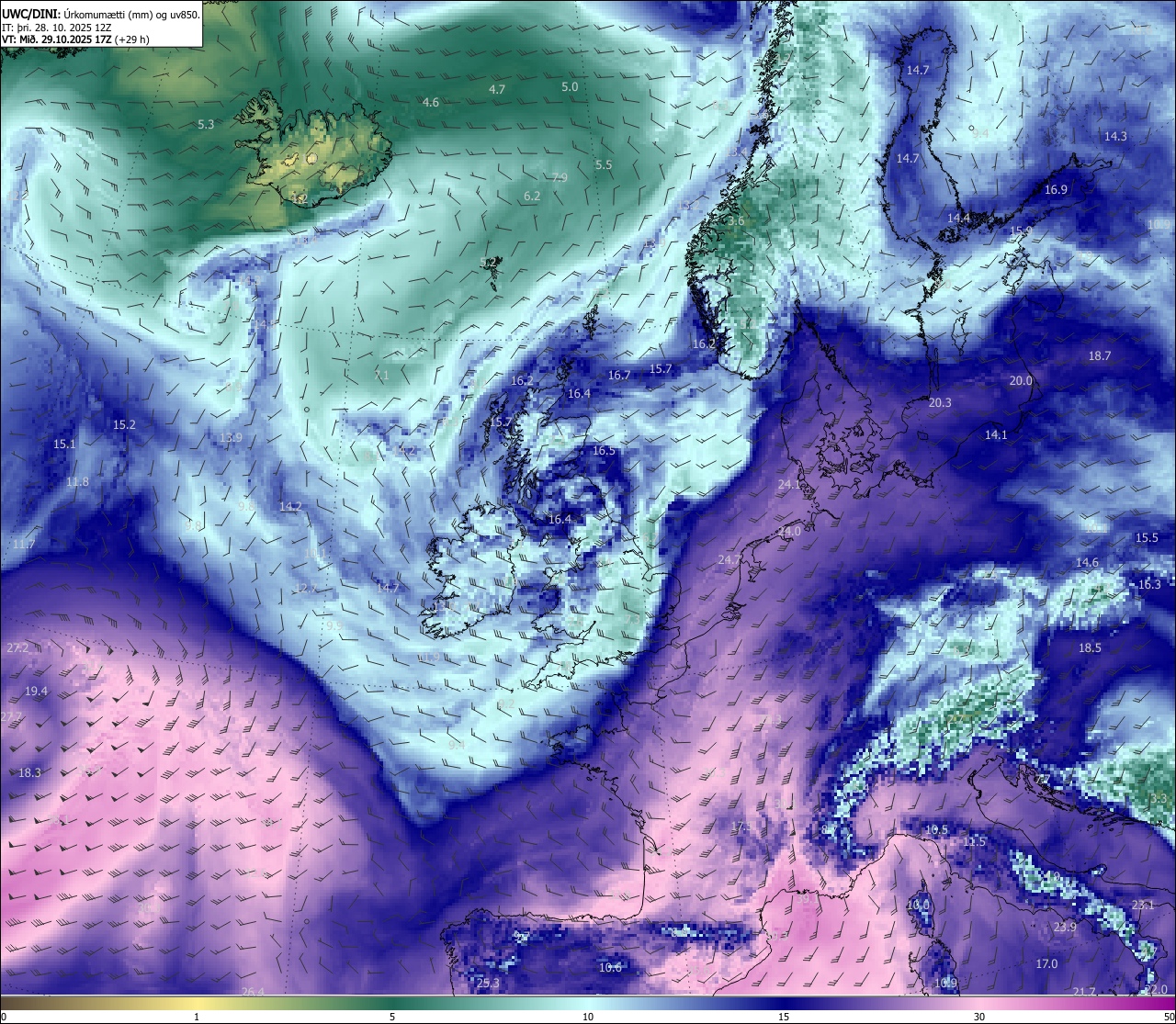Screen dimensions: 1176x1024
Task: Click the 15.5 value on right edge
Action: 1147,538
